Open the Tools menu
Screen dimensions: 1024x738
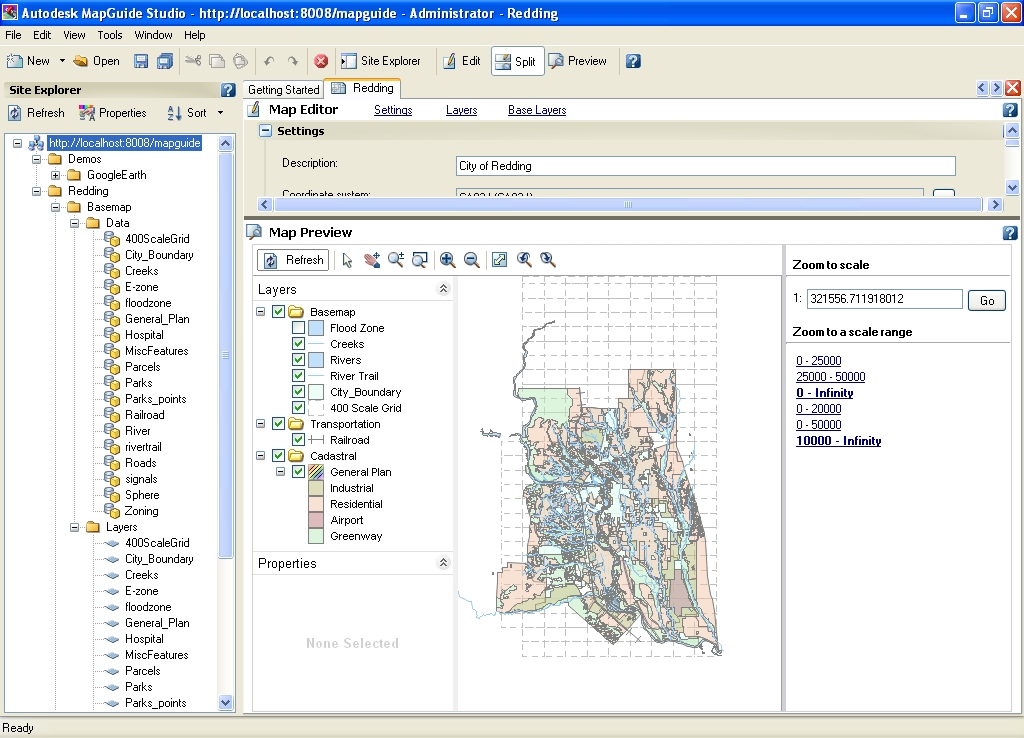(x=110, y=35)
